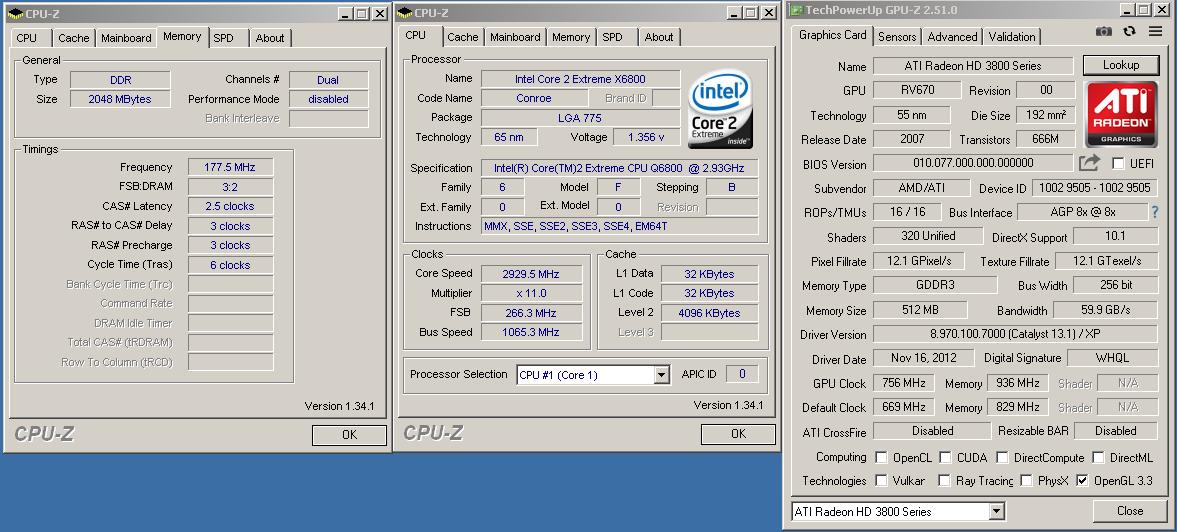Click the Core Speed 2929.5 MHz value
1177x532 pixels.
pyautogui.click(x=531, y=274)
